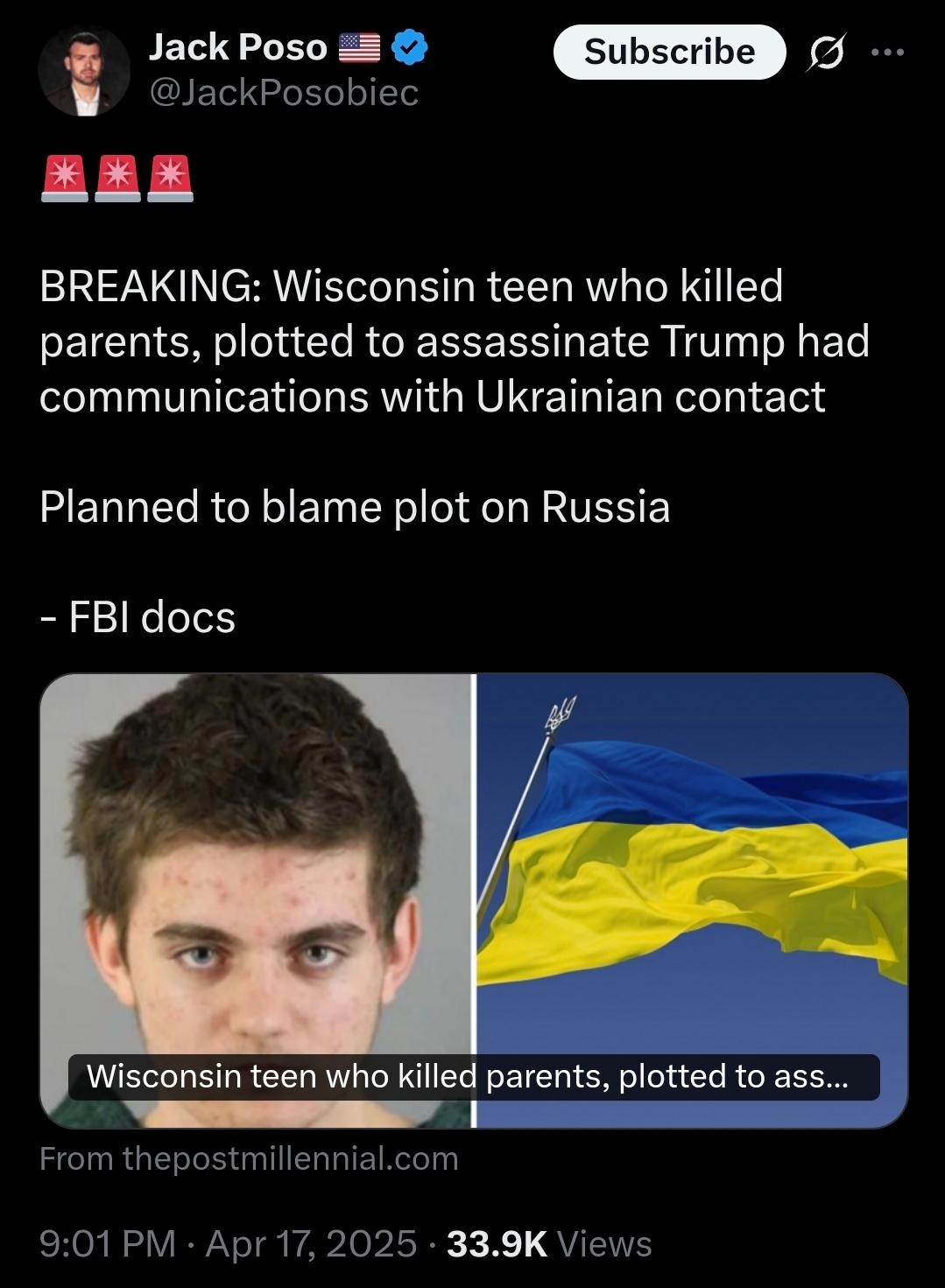Click the US flag emoji beside the name
The image size is (945, 1288).
click(x=359, y=48)
